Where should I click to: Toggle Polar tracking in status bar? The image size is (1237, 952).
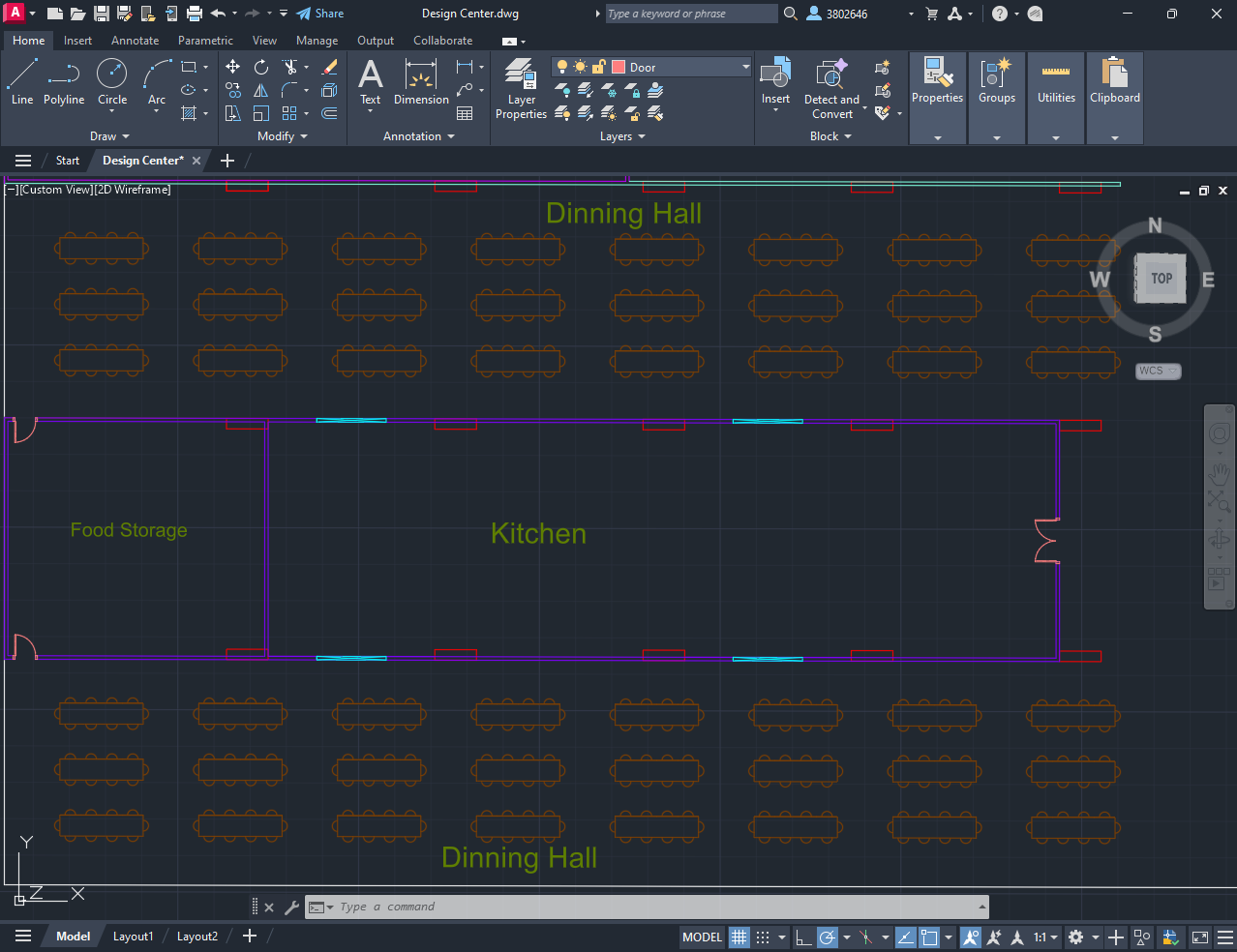point(828,937)
